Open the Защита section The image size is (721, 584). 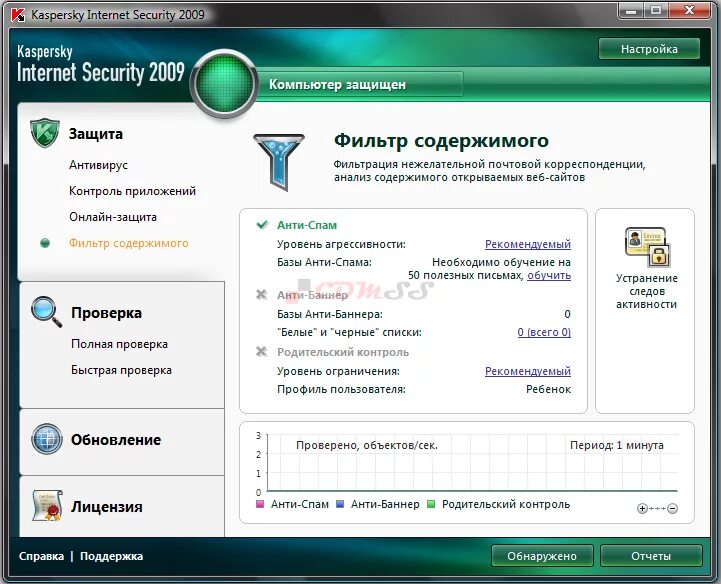pos(96,134)
